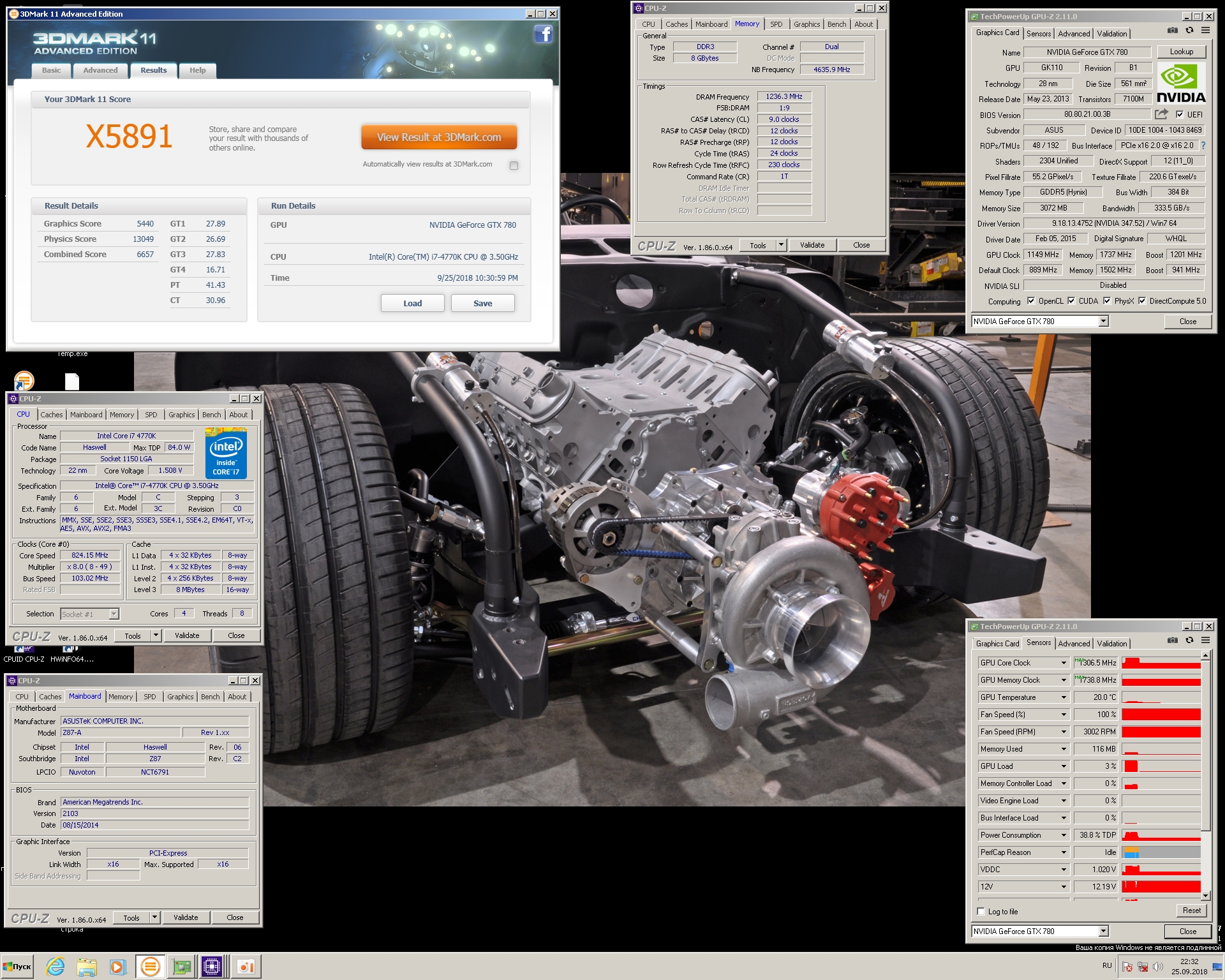The width and height of the screenshot is (1225, 980).
Task: Switch to Validation tab in top GPU-Z
Action: click(x=1111, y=34)
